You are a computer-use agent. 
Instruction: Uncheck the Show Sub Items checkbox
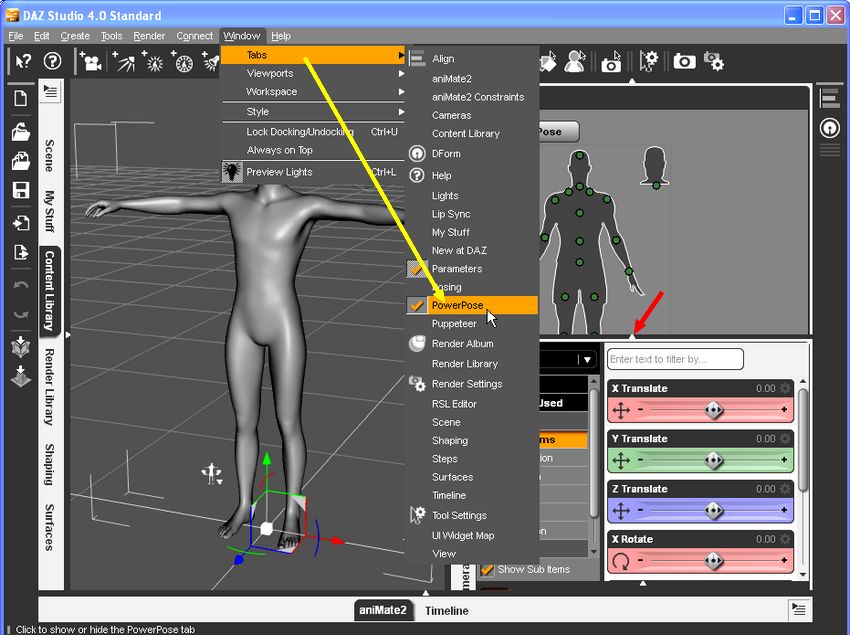[487, 569]
